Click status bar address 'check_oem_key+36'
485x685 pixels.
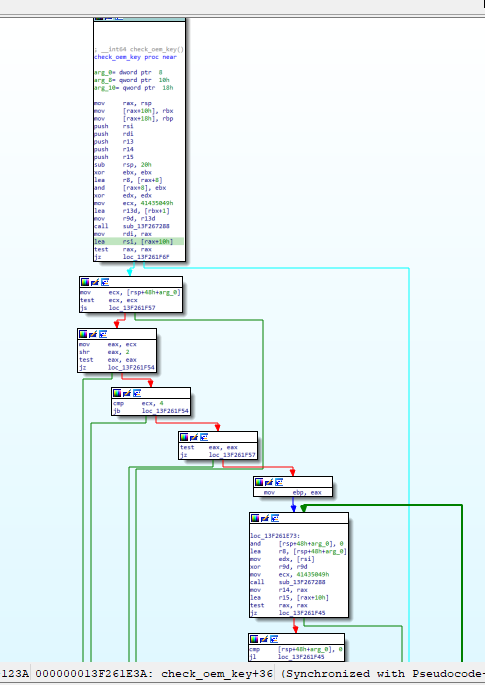217,674
